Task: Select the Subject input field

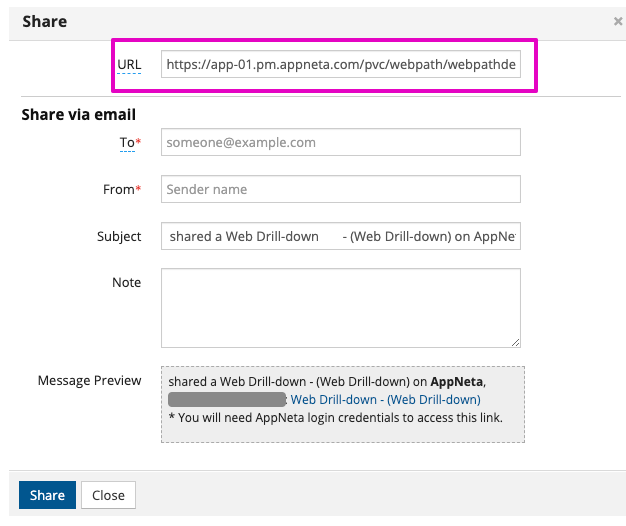Action: [x=341, y=236]
